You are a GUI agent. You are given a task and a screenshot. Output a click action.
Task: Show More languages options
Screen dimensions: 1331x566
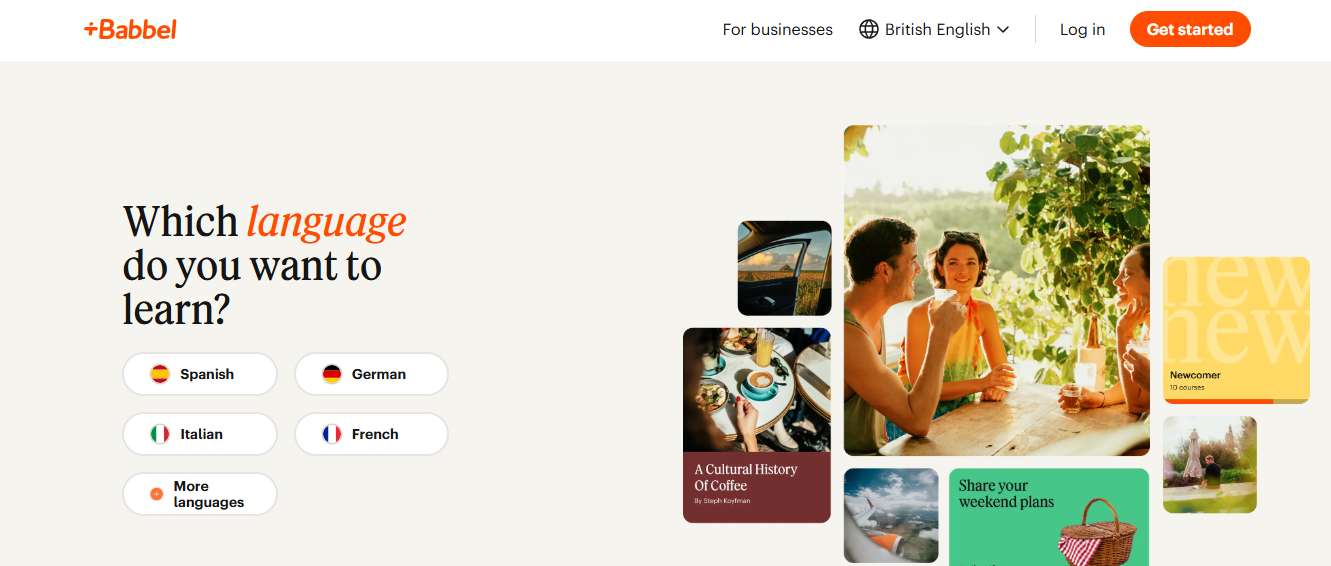(200, 494)
